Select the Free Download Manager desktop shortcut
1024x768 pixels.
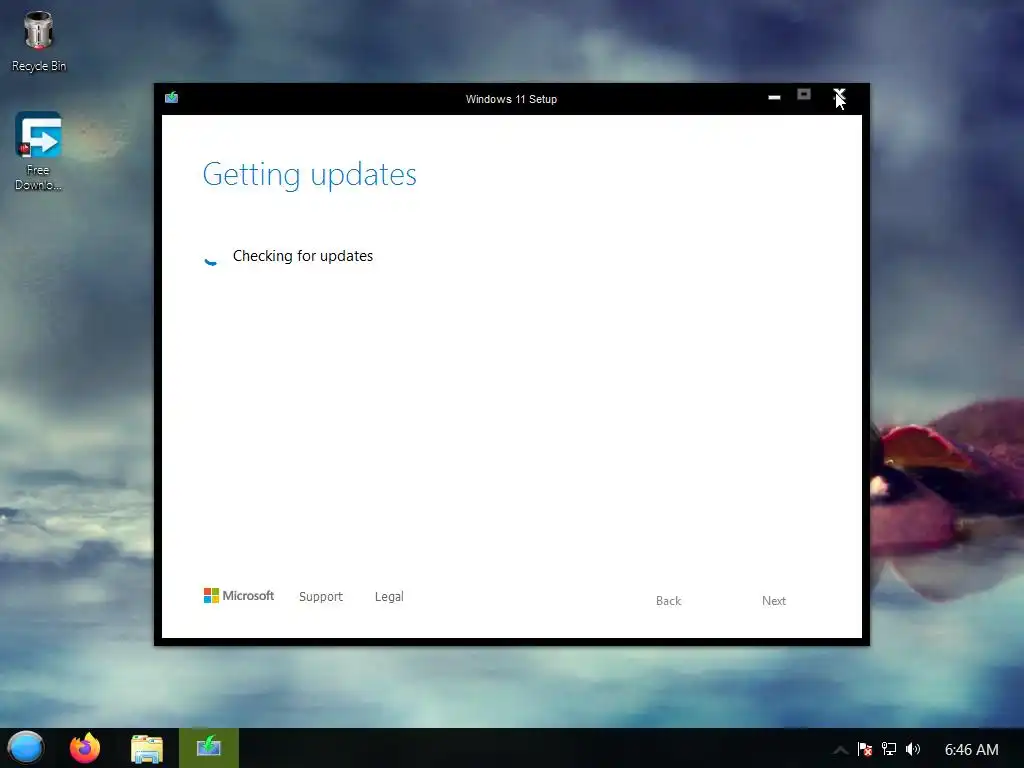pos(39,151)
